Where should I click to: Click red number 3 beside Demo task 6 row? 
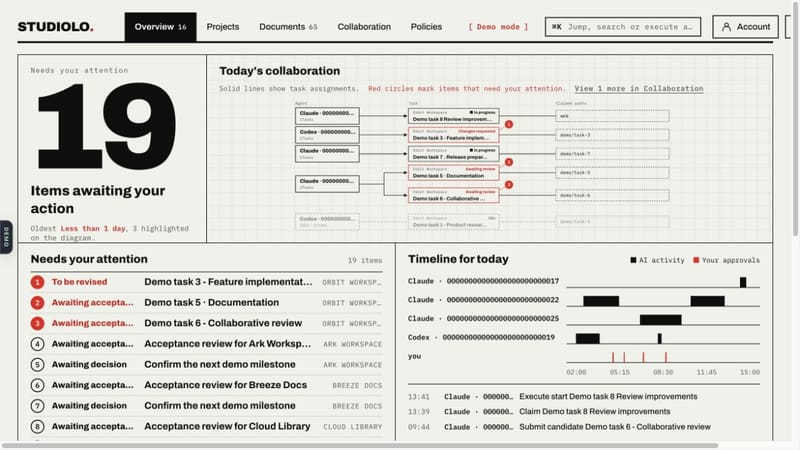click(37, 323)
